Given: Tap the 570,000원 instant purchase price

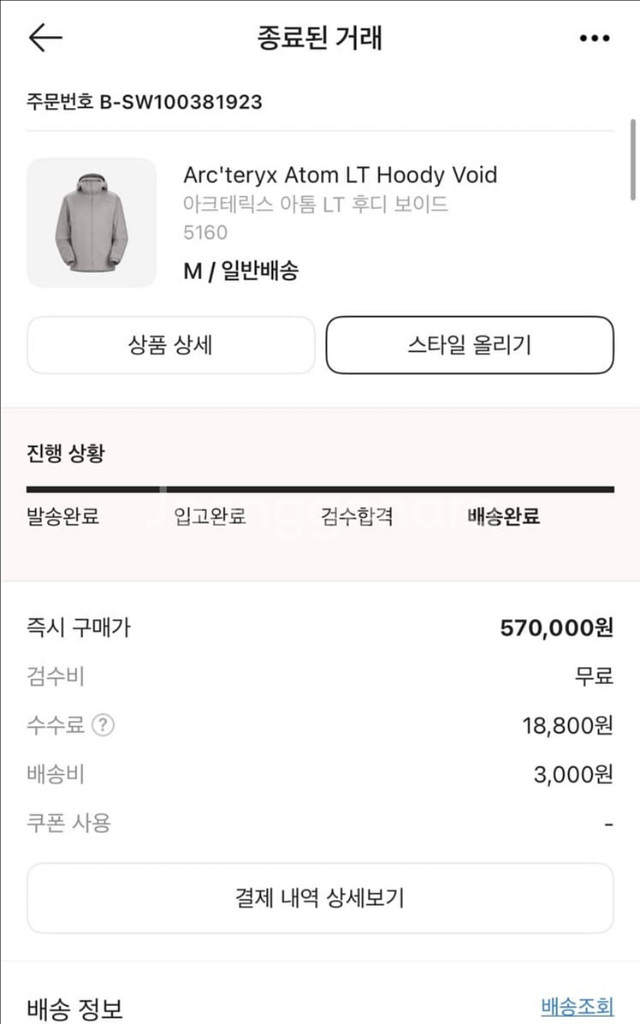Looking at the screenshot, I should pos(556,628).
